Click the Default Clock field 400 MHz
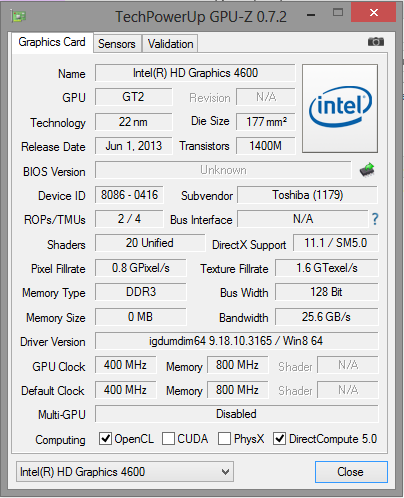Viewport: 404px width, 498px height. 125,390
